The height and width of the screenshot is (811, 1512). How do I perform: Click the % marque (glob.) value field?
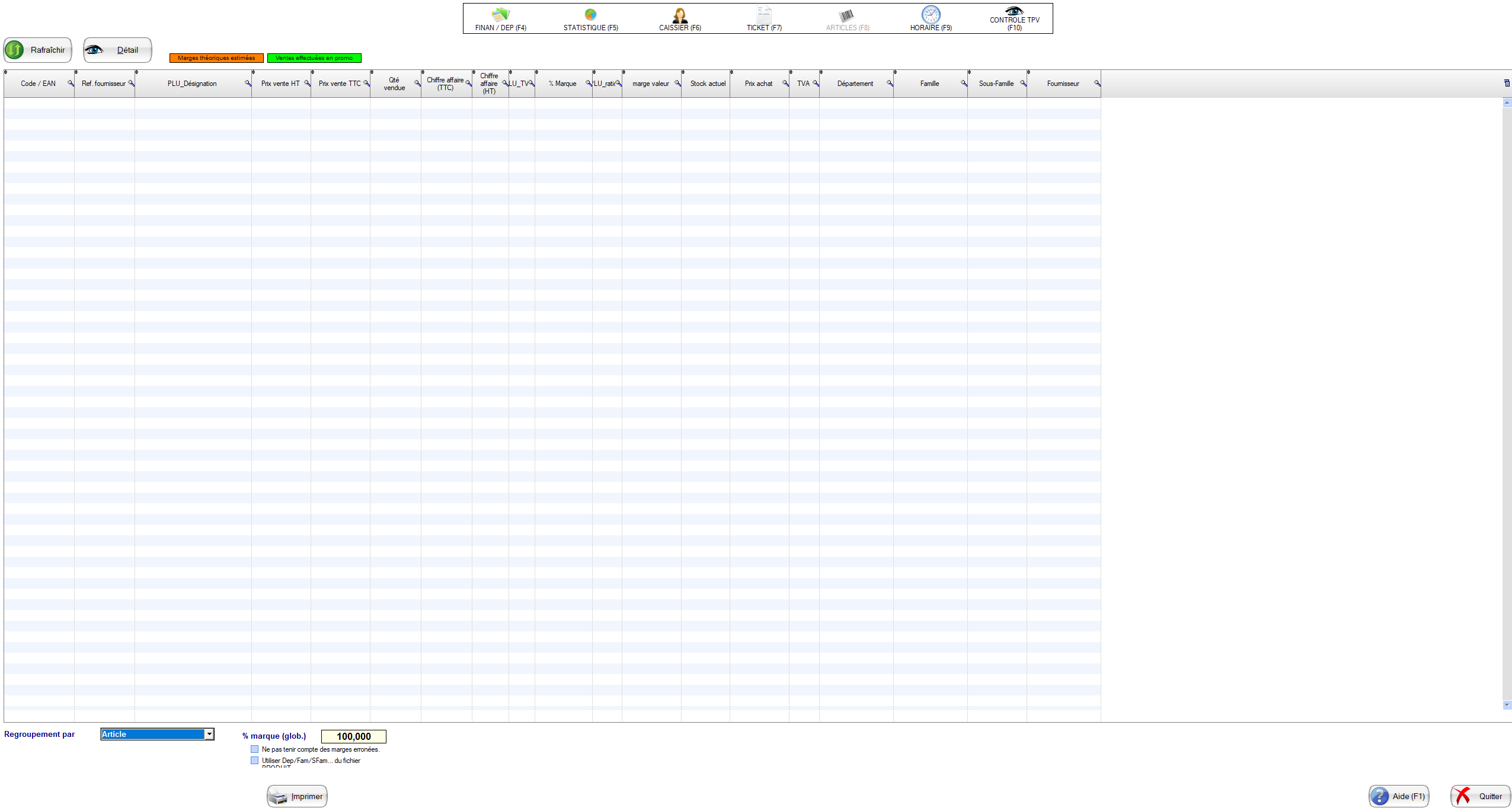click(x=353, y=736)
